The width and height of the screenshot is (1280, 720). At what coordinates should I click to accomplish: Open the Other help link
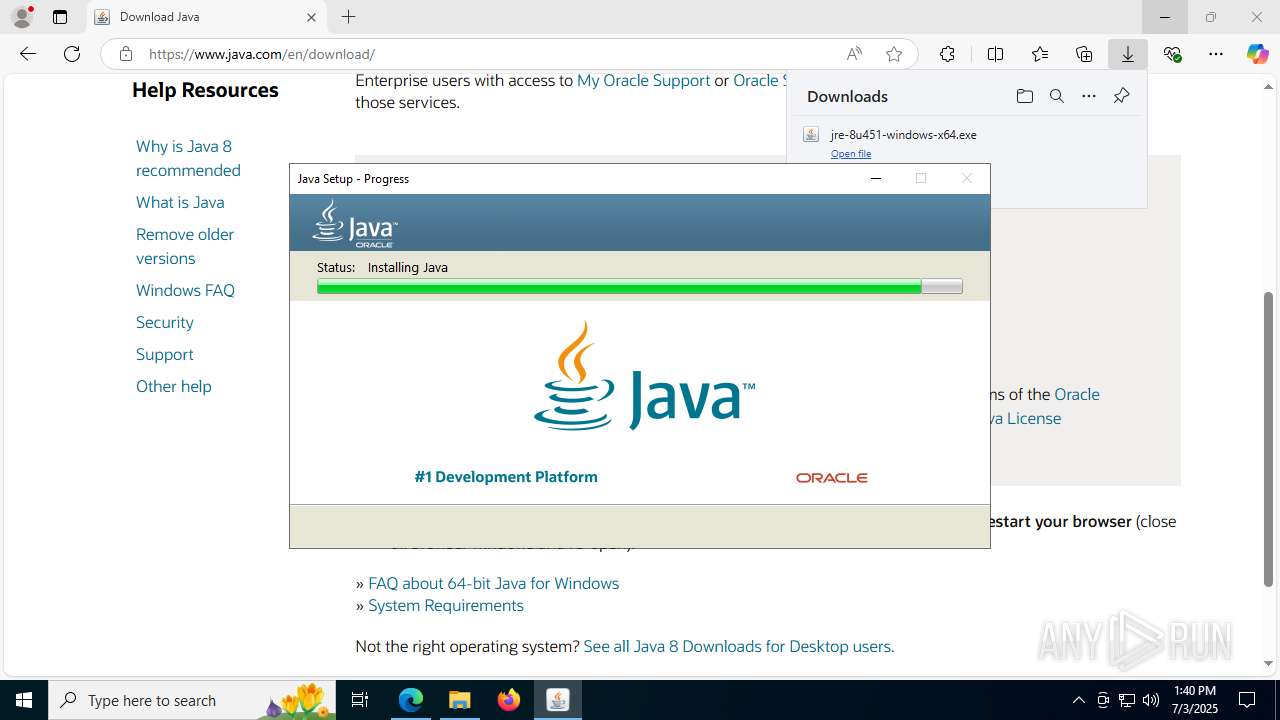pos(174,386)
